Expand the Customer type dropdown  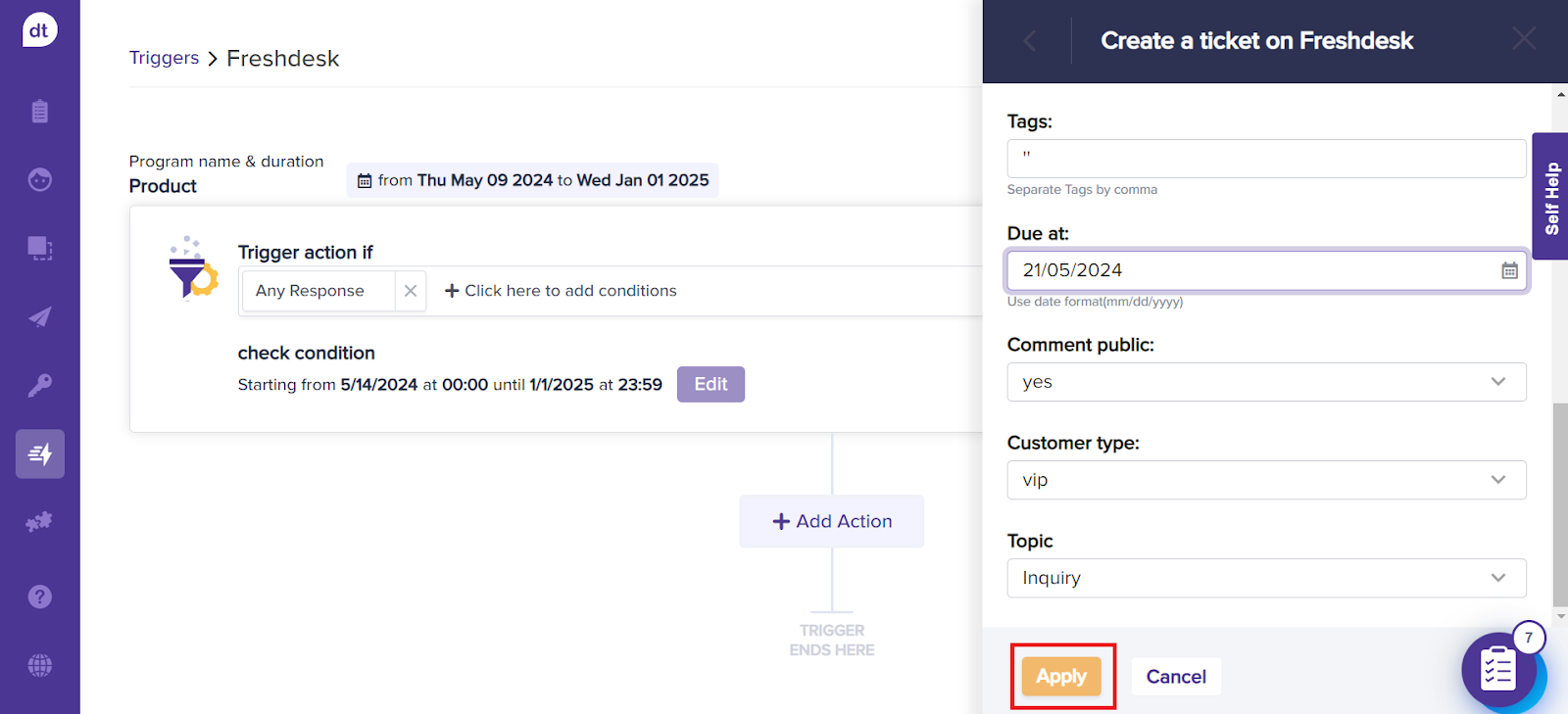tap(1265, 480)
